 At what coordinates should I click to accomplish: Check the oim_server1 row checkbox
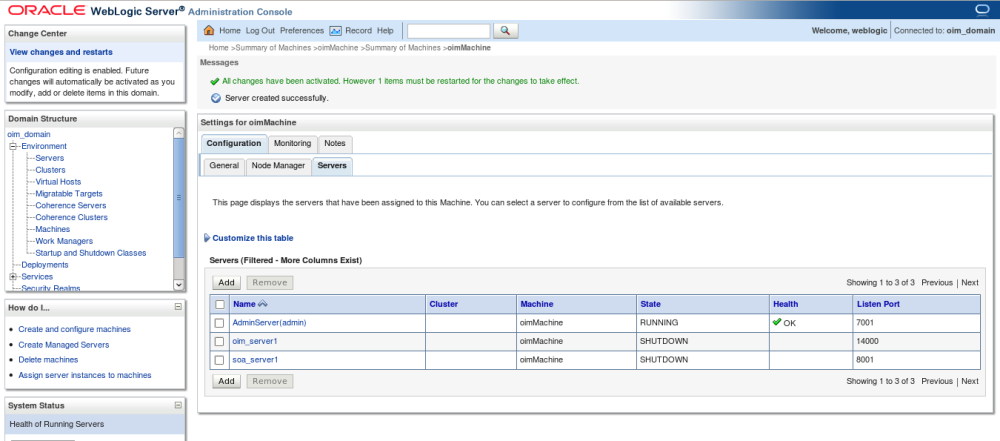(x=219, y=341)
